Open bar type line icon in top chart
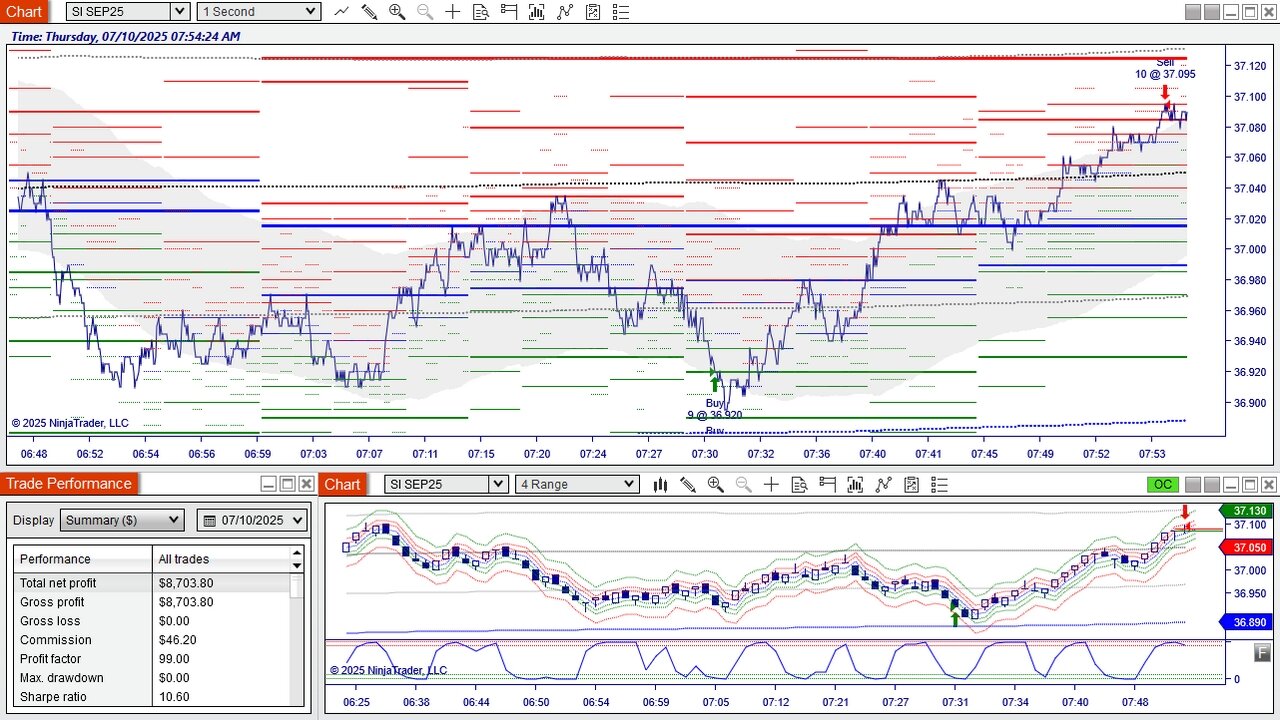The height and width of the screenshot is (720, 1280). pos(342,12)
